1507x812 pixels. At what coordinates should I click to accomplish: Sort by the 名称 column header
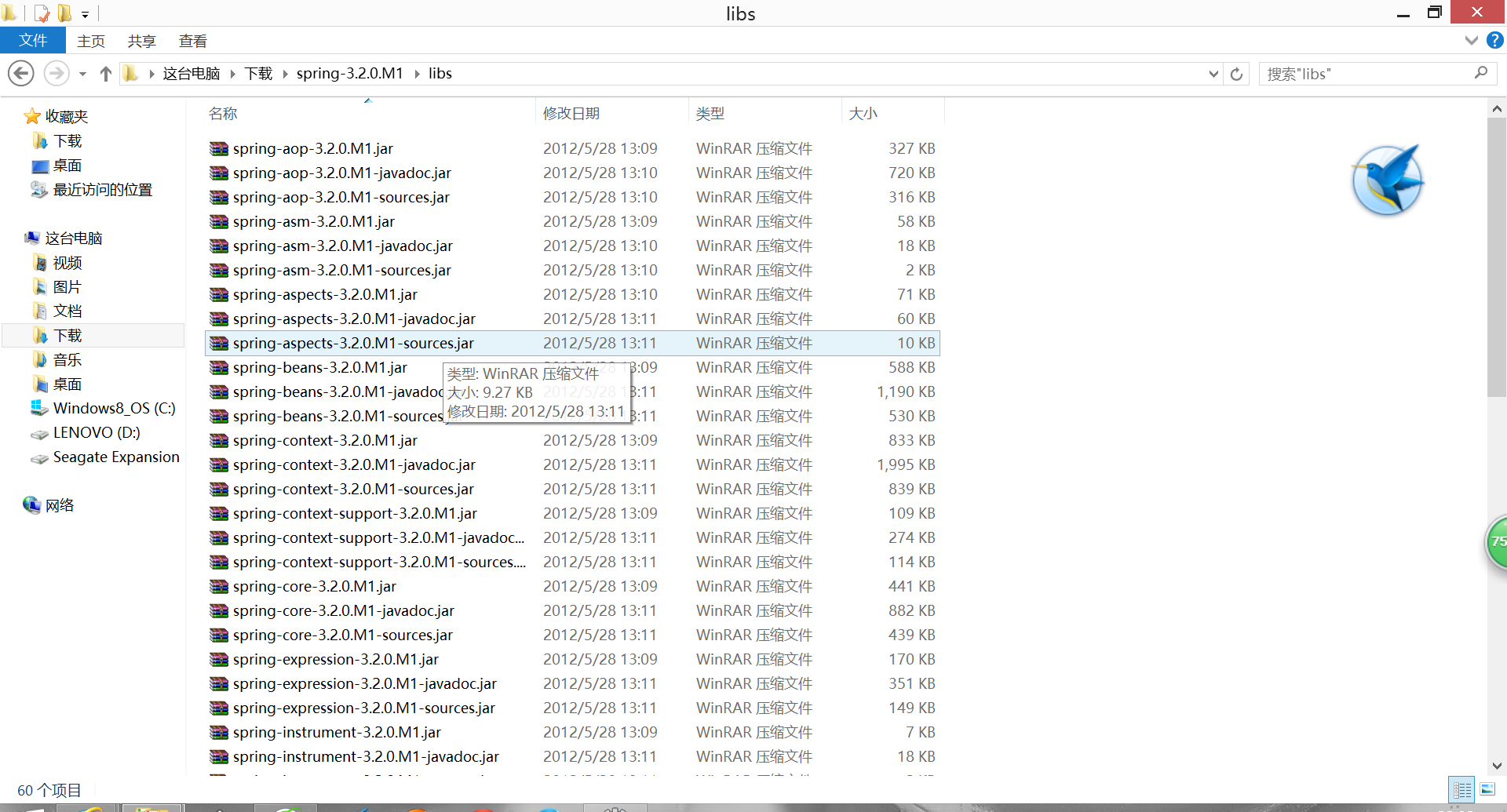click(x=223, y=114)
